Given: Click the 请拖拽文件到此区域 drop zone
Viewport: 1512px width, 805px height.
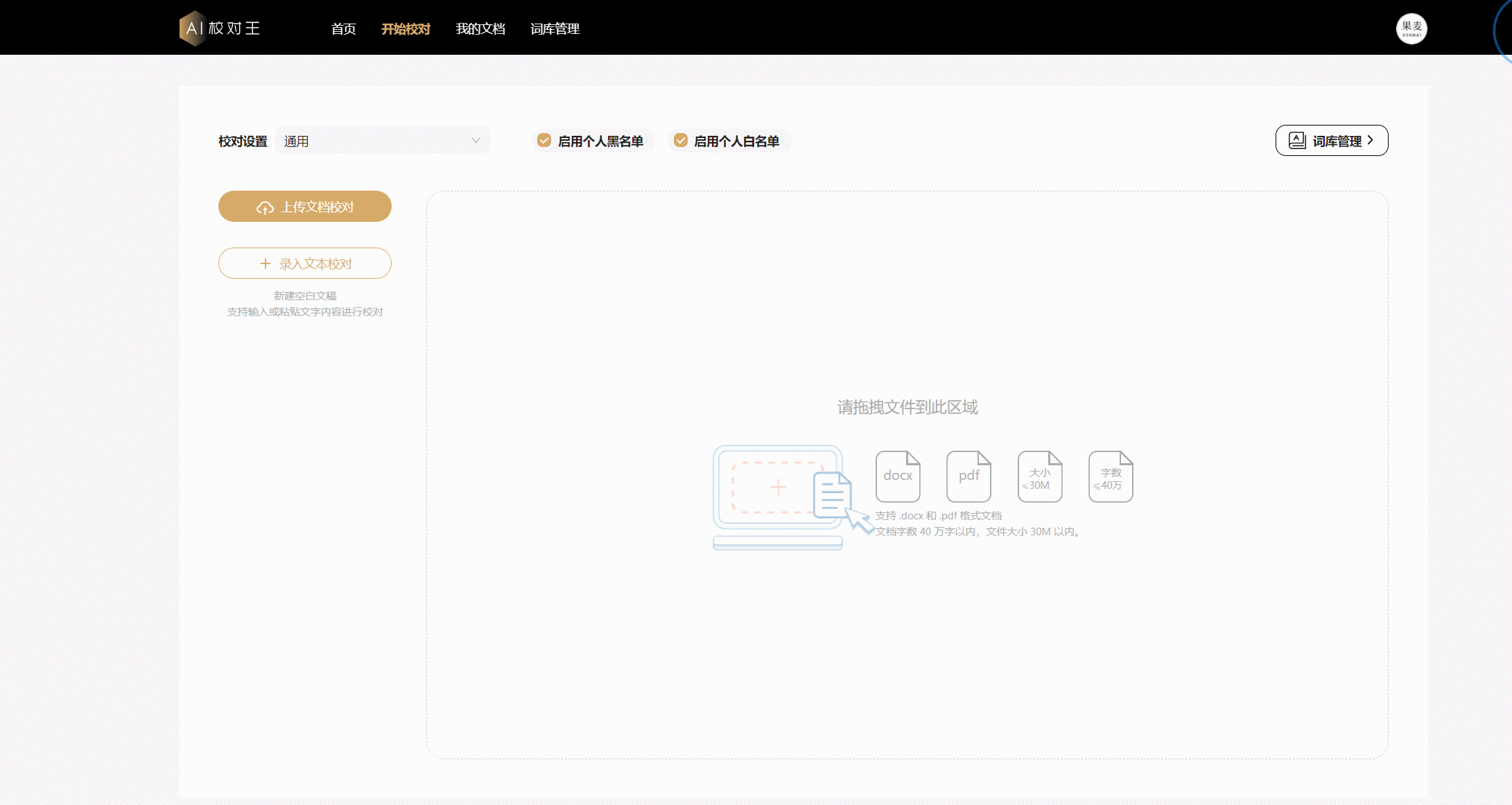Looking at the screenshot, I should pyautogui.click(x=907, y=407).
